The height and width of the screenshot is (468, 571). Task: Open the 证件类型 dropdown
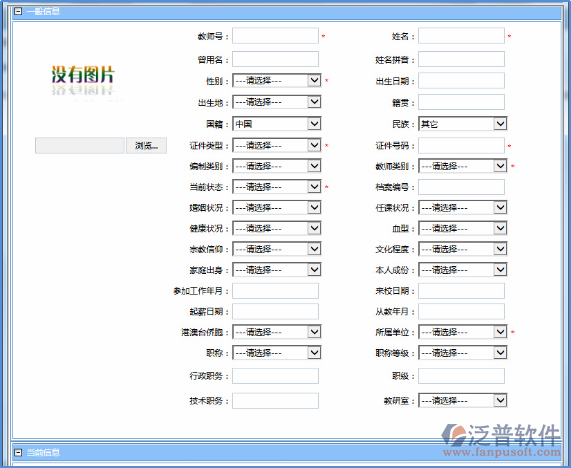(277, 145)
